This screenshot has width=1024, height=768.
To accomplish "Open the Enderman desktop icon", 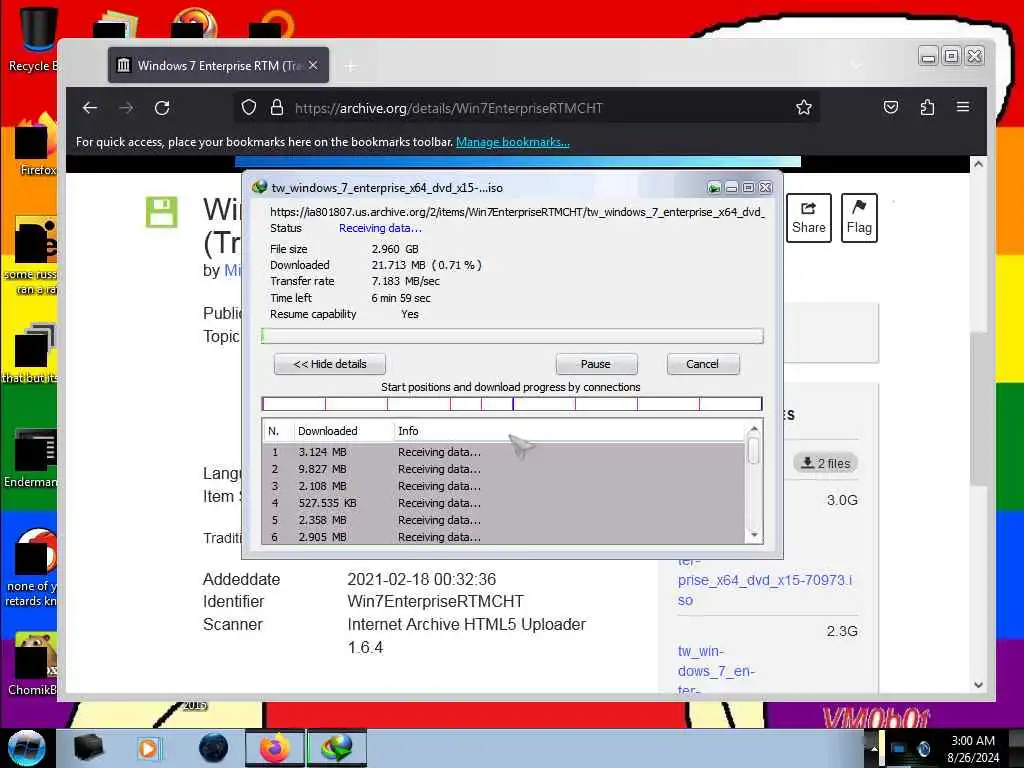I will point(31,457).
